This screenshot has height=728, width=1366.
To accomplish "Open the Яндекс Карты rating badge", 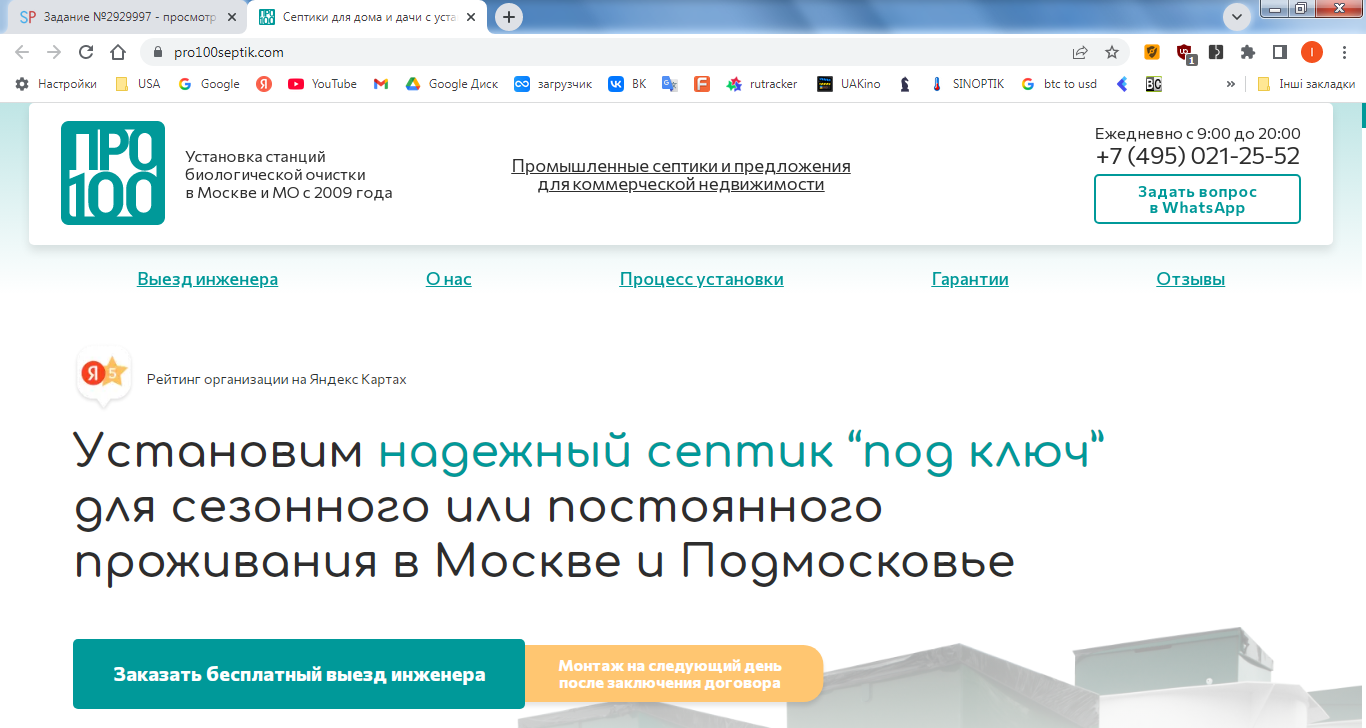I will pyautogui.click(x=104, y=379).
